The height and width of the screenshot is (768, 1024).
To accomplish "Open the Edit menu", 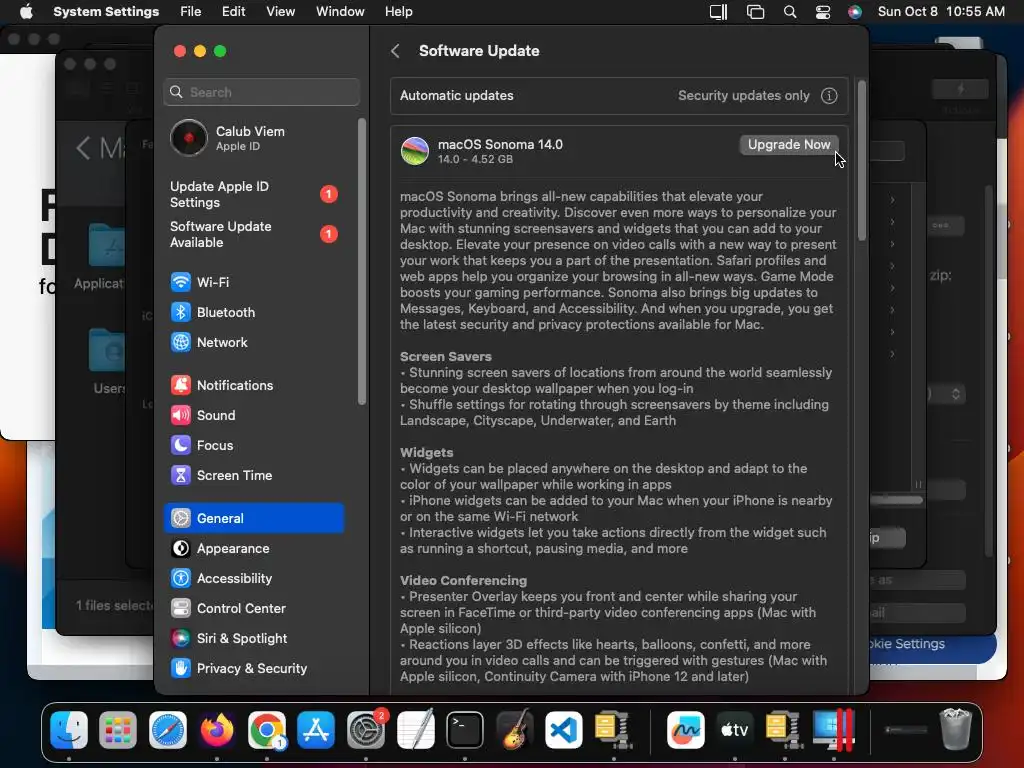I will coord(233,11).
